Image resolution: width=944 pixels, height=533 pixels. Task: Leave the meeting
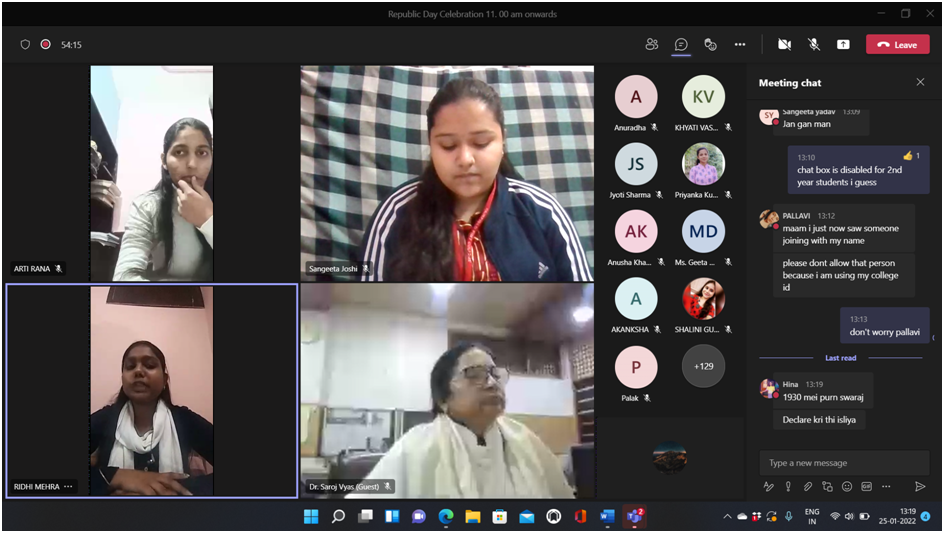[897, 44]
